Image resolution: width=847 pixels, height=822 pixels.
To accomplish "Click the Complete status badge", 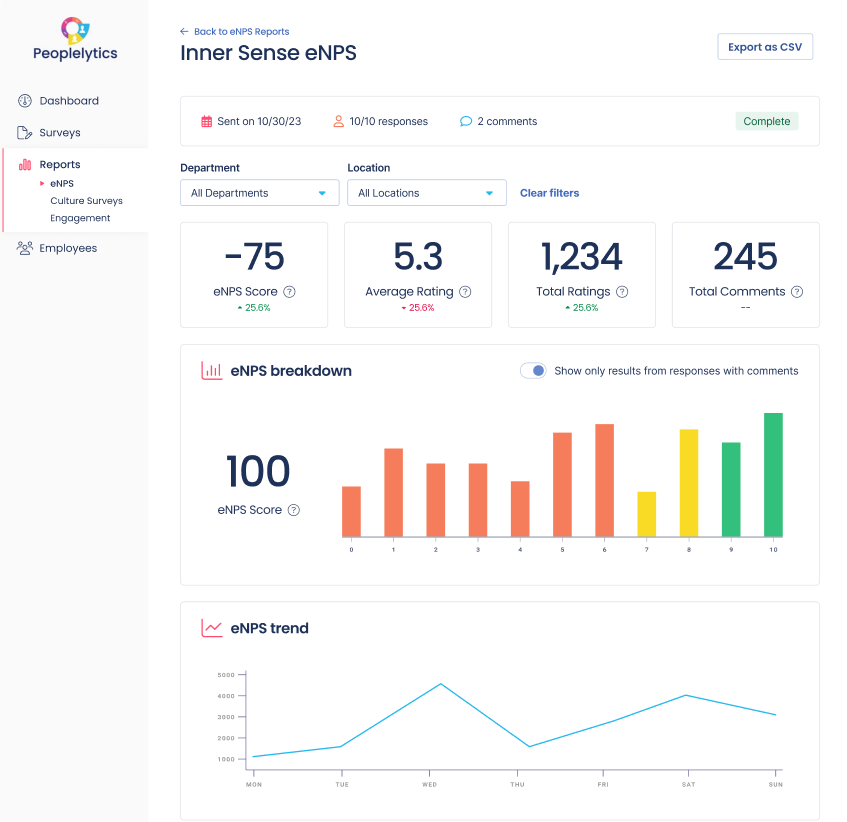I will tap(767, 122).
